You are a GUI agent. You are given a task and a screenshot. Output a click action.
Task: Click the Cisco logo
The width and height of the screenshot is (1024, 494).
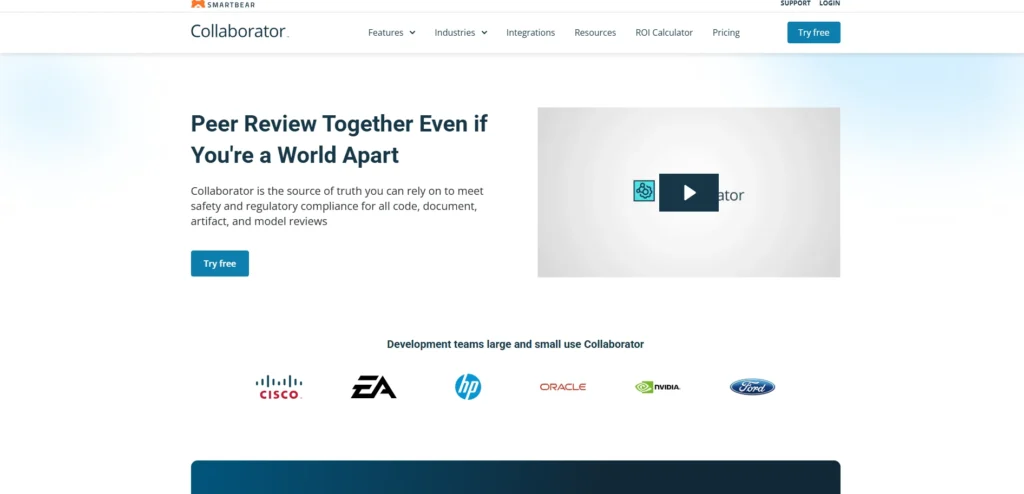tap(279, 387)
